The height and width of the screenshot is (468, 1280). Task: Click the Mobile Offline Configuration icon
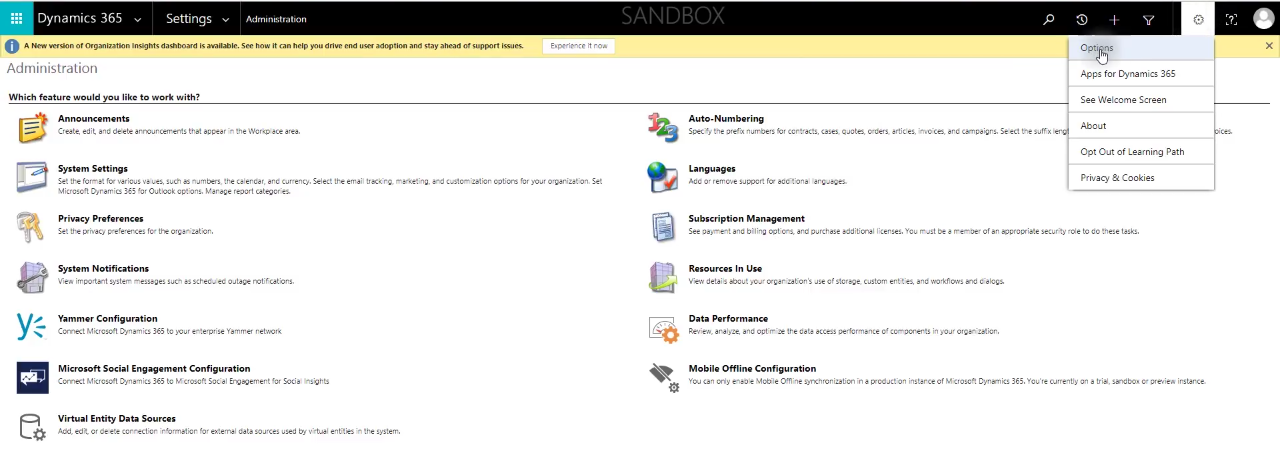[x=663, y=377]
